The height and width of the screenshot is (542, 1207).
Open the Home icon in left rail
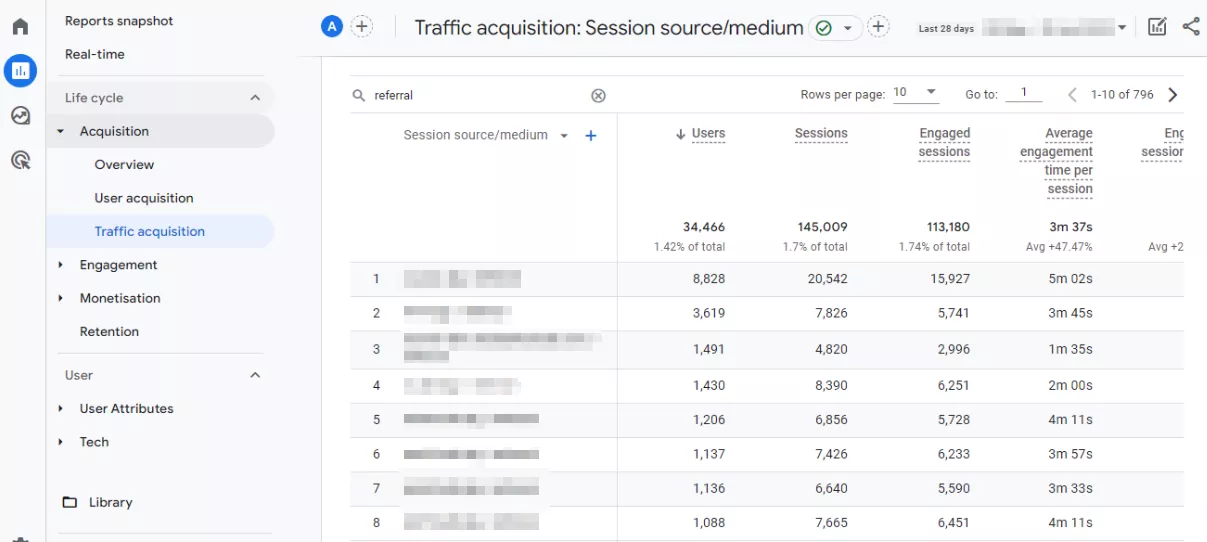pos(20,27)
